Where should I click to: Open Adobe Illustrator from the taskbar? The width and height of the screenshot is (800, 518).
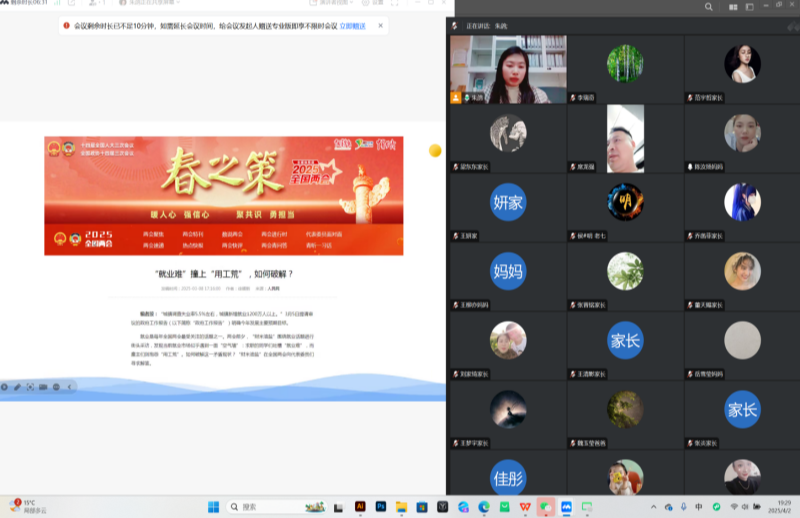360,507
